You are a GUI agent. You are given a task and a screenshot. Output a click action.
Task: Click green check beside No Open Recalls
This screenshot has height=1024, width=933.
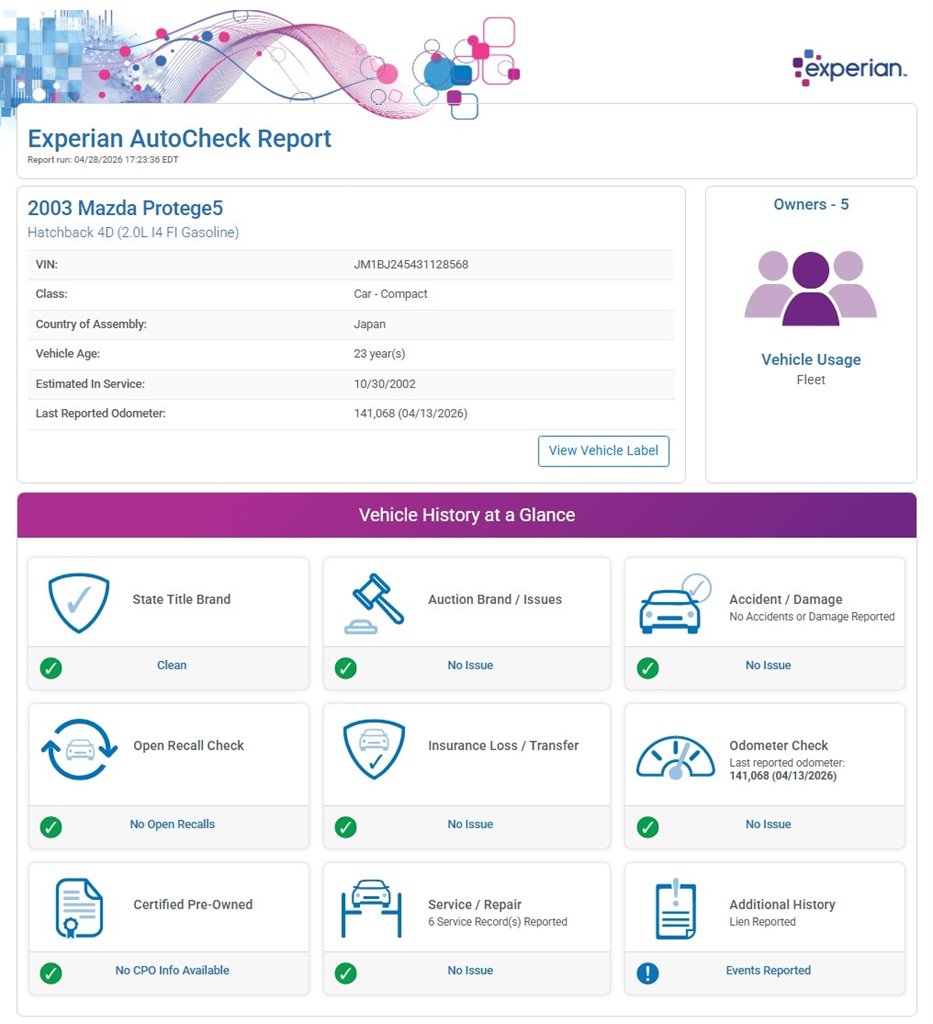pyautogui.click(x=51, y=827)
